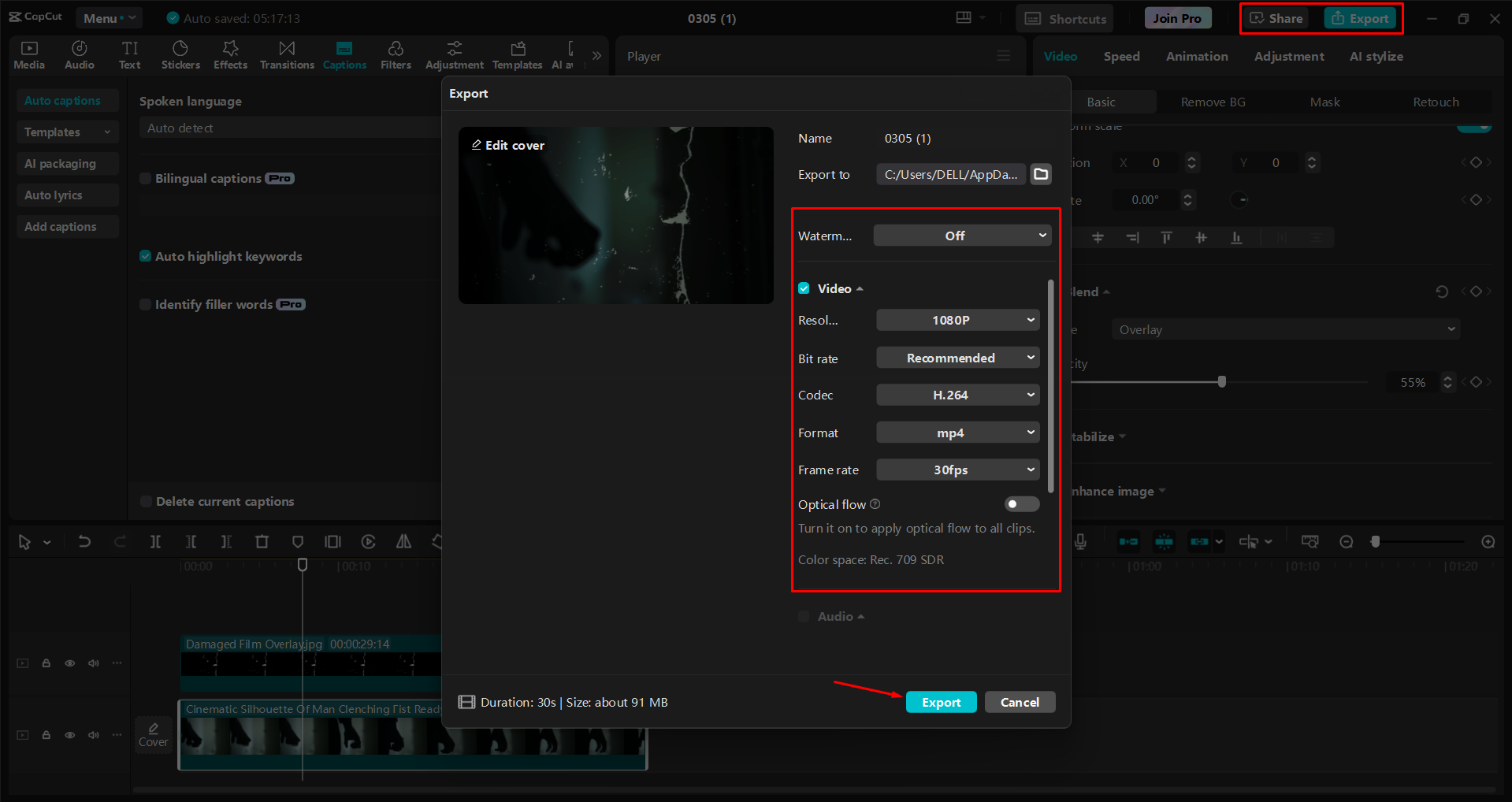
Task: Open the Transitions panel
Action: [x=287, y=54]
